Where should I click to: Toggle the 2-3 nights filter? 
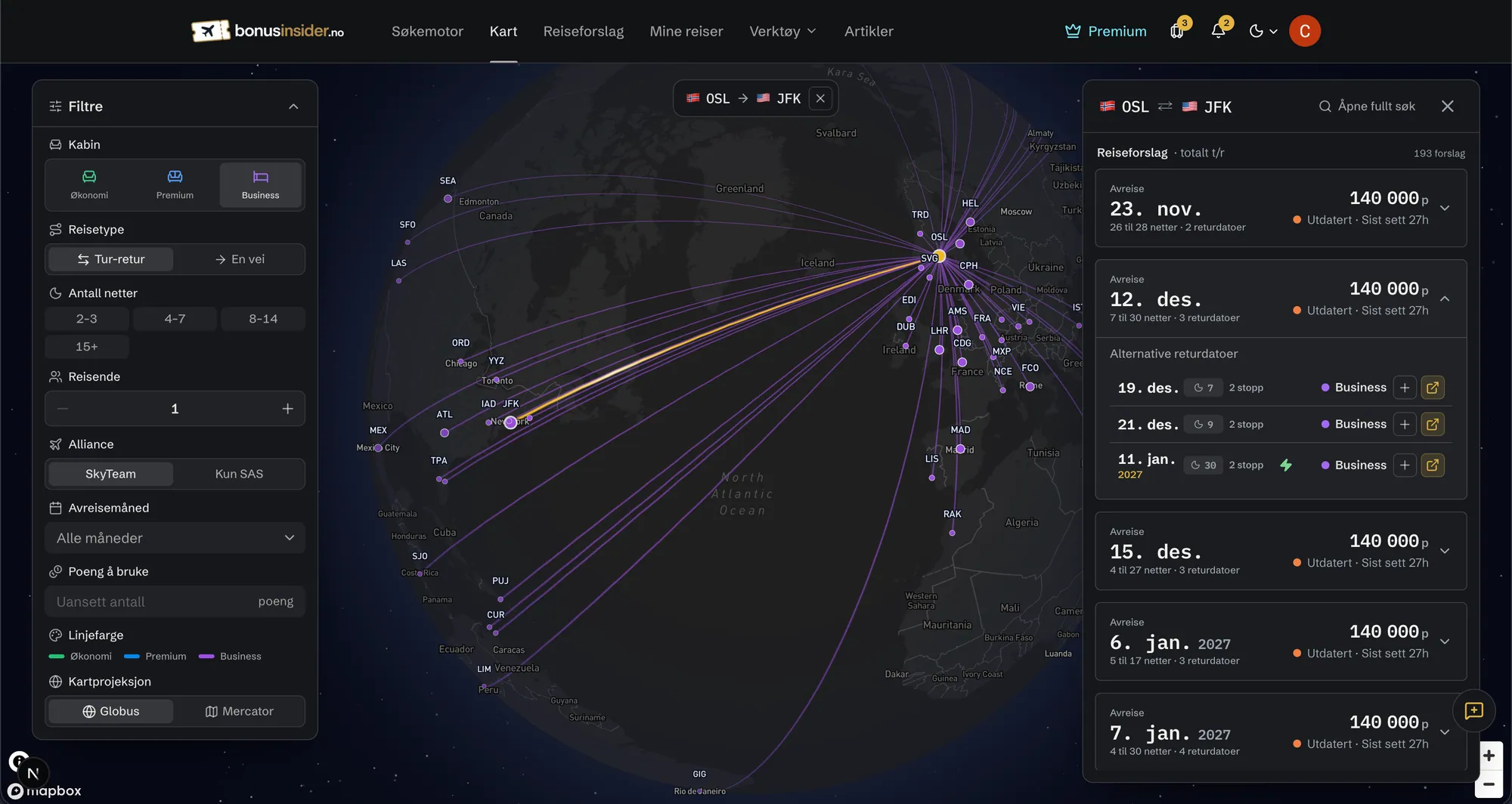point(87,319)
